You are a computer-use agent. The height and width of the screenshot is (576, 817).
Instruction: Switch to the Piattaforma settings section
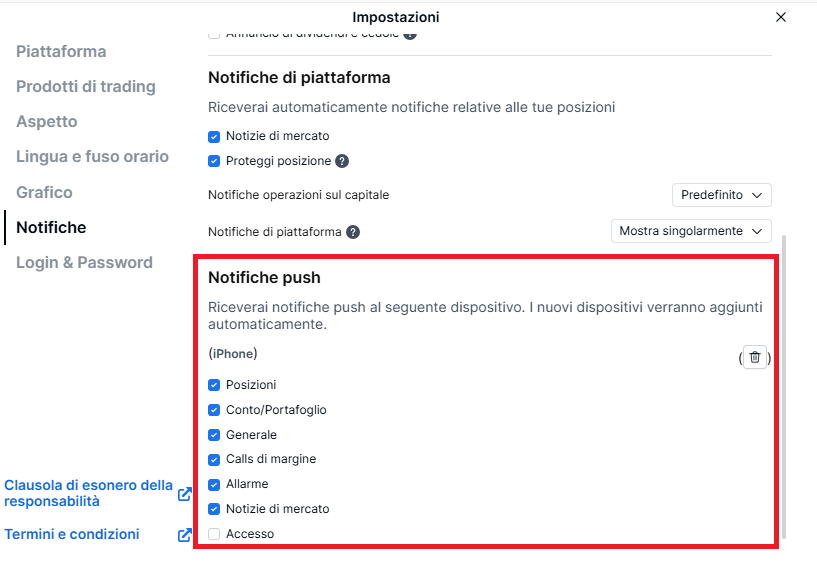tap(61, 52)
